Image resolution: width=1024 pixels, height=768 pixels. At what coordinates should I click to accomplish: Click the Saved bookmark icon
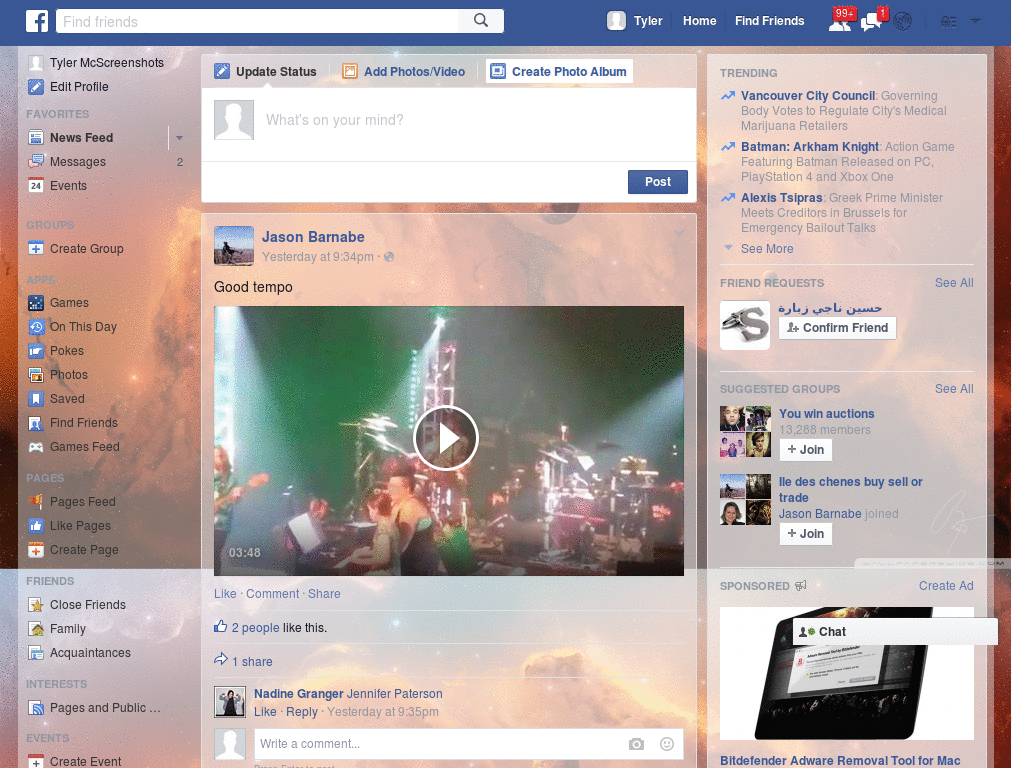point(36,399)
